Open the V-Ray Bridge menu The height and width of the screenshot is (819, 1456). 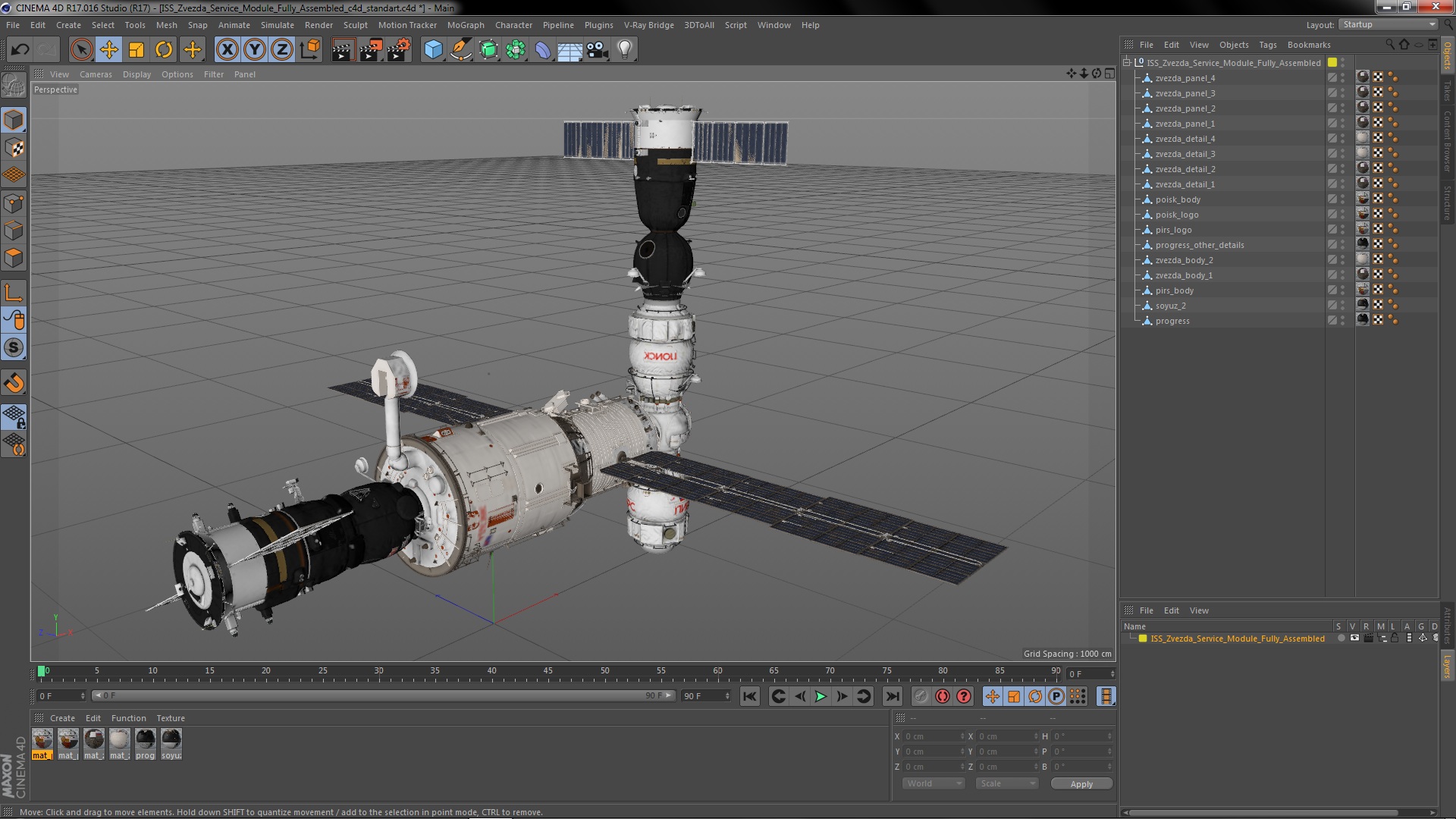[x=649, y=25]
